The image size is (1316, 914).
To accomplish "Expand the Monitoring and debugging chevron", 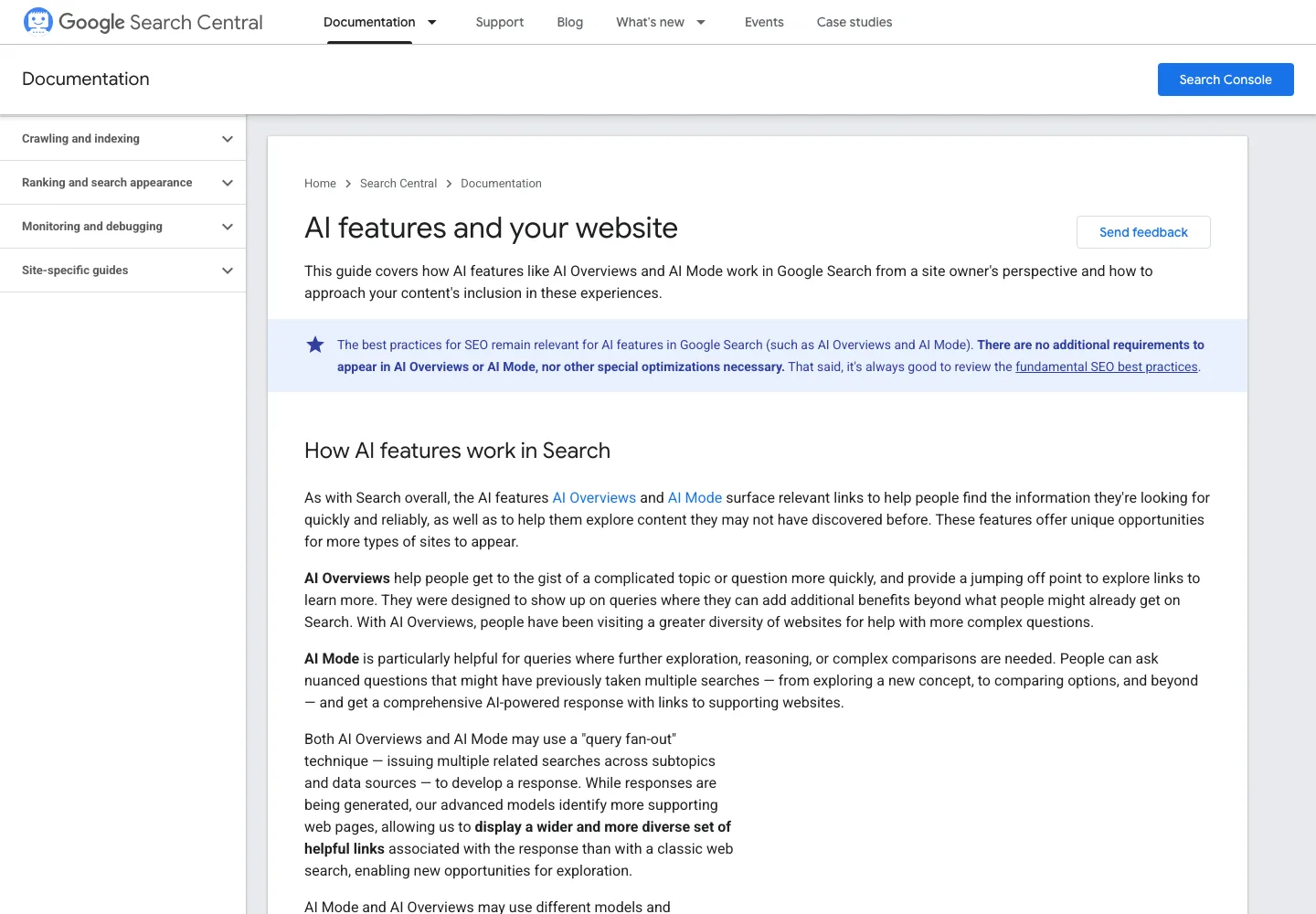I will point(228,227).
